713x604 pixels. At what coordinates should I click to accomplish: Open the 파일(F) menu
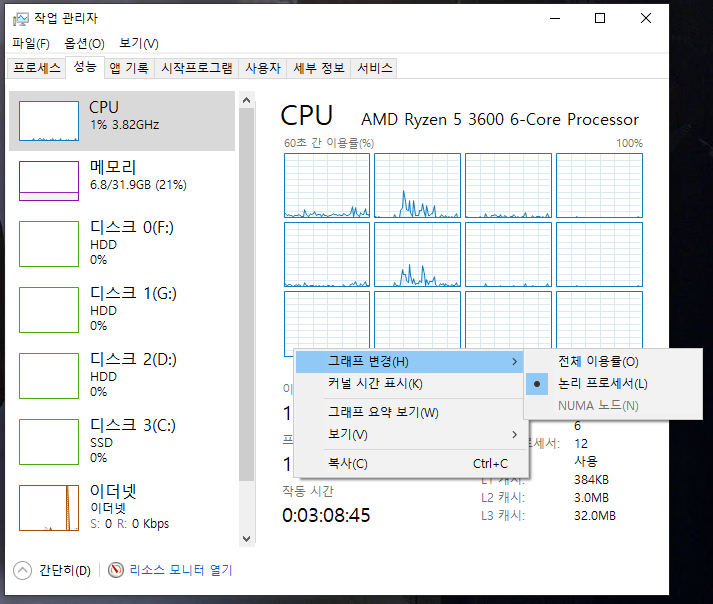pyautogui.click(x=31, y=44)
